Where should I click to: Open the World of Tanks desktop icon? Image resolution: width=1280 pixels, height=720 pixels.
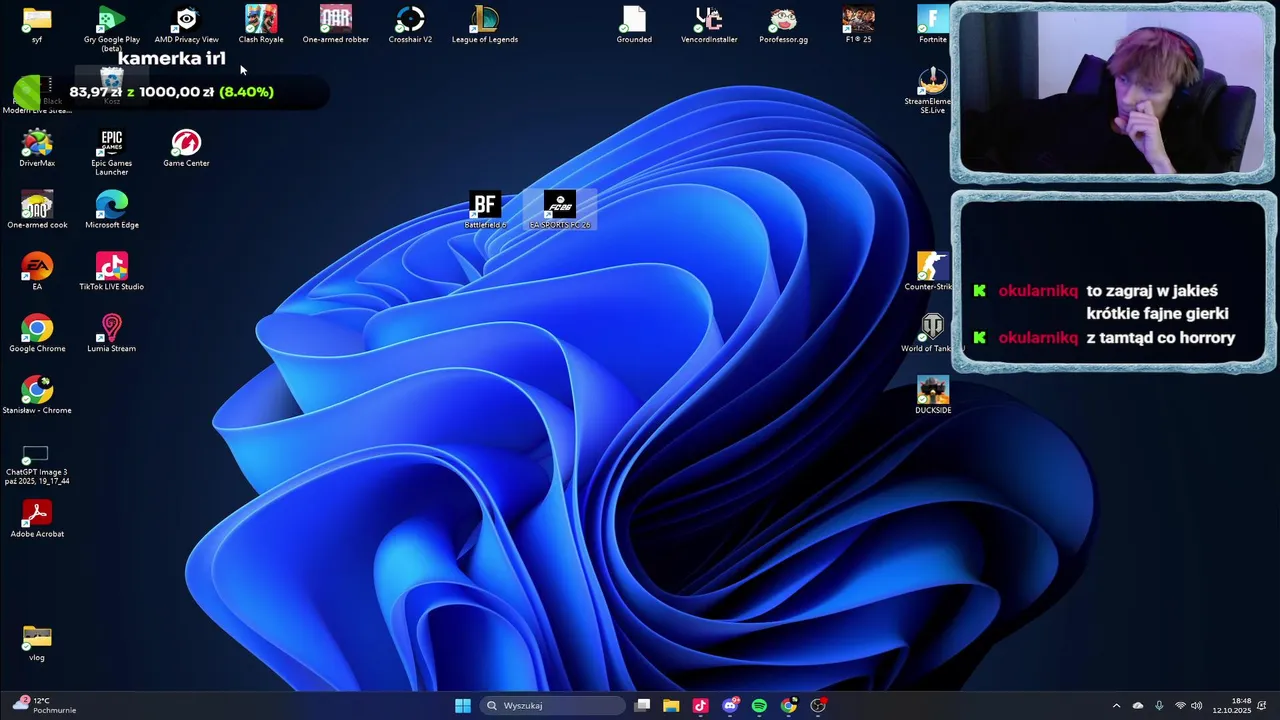[x=933, y=333]
